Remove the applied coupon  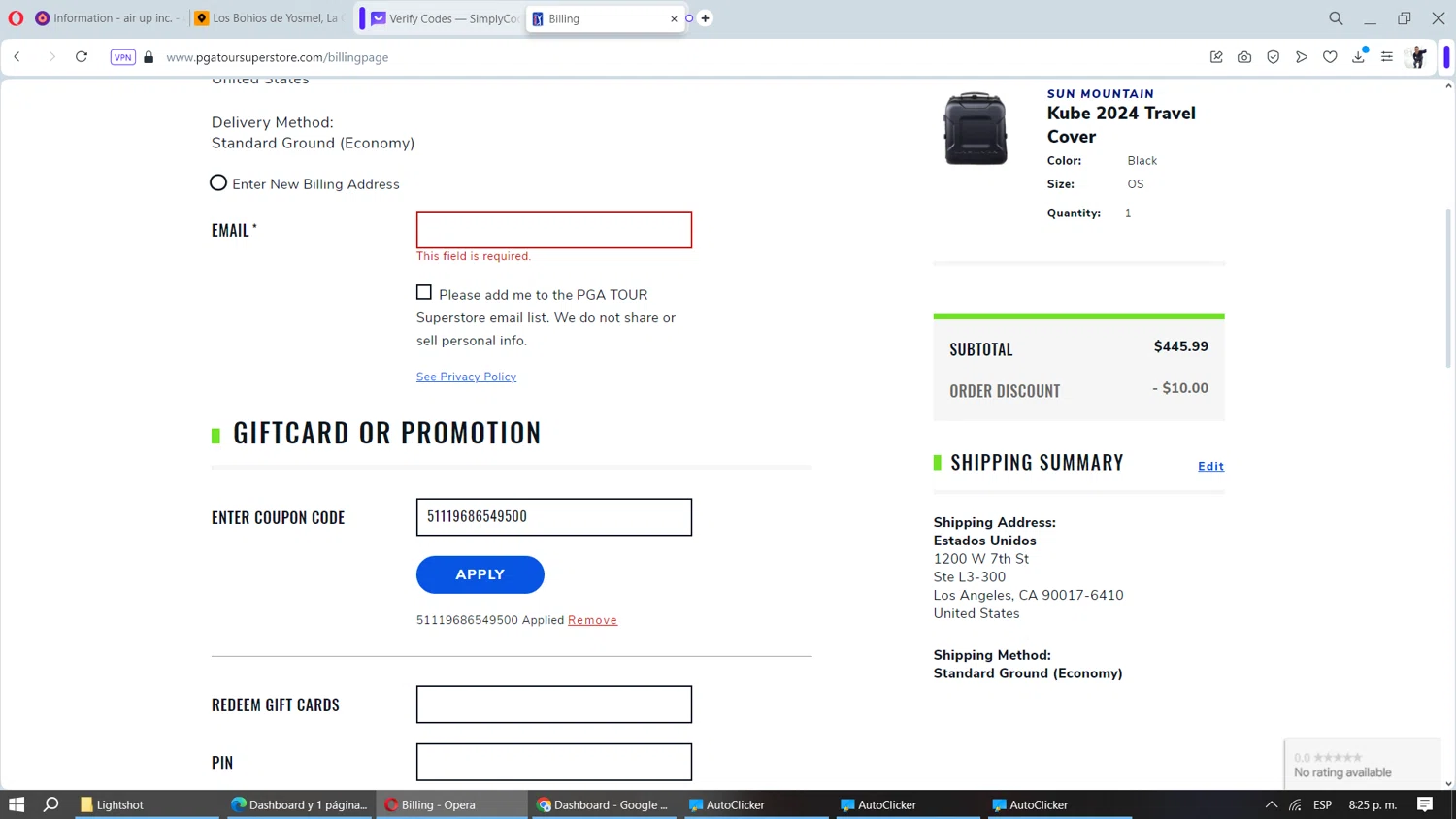click(x=592, y=620)
